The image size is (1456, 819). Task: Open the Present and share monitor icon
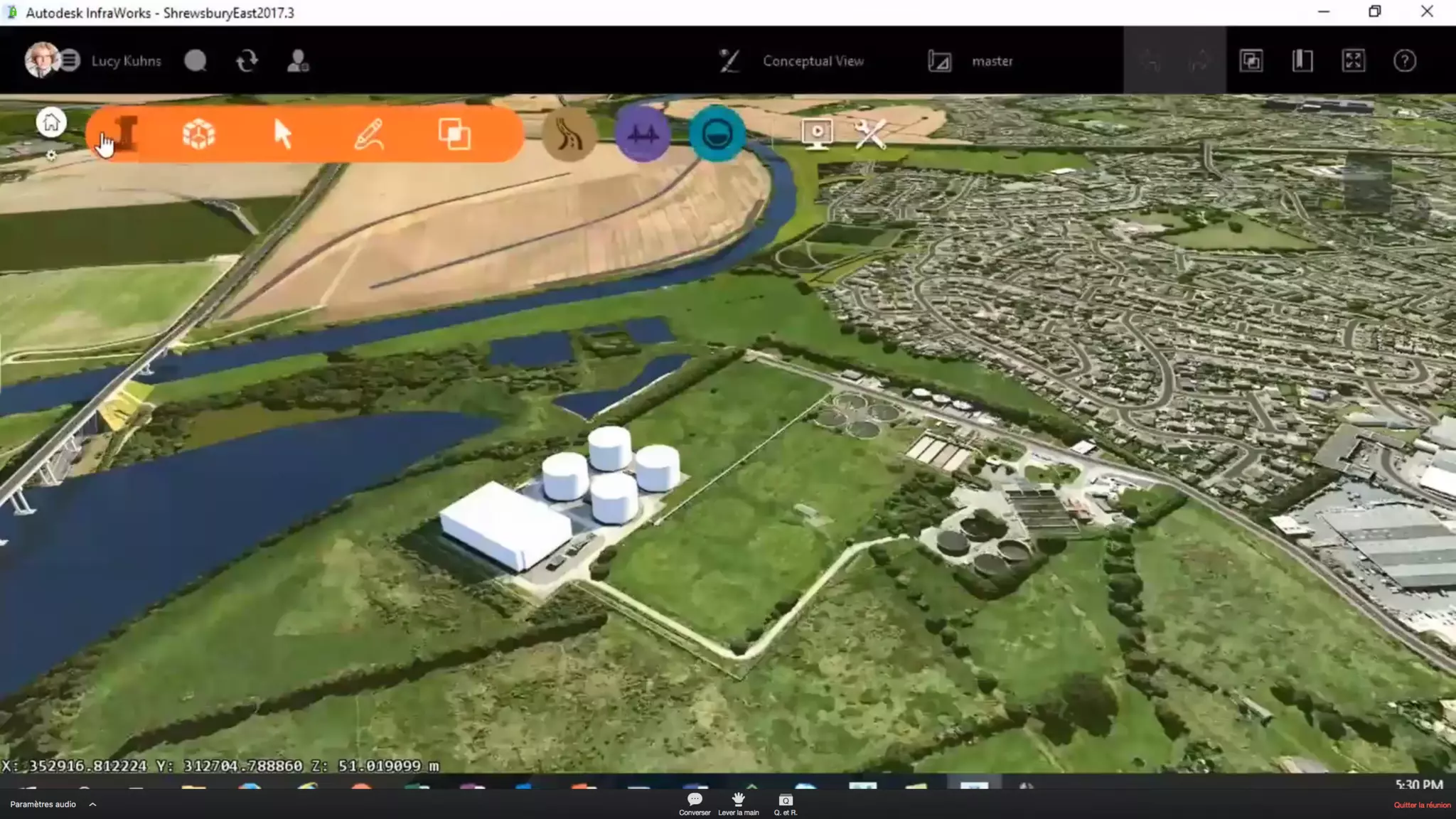click(x=817, y=133)
